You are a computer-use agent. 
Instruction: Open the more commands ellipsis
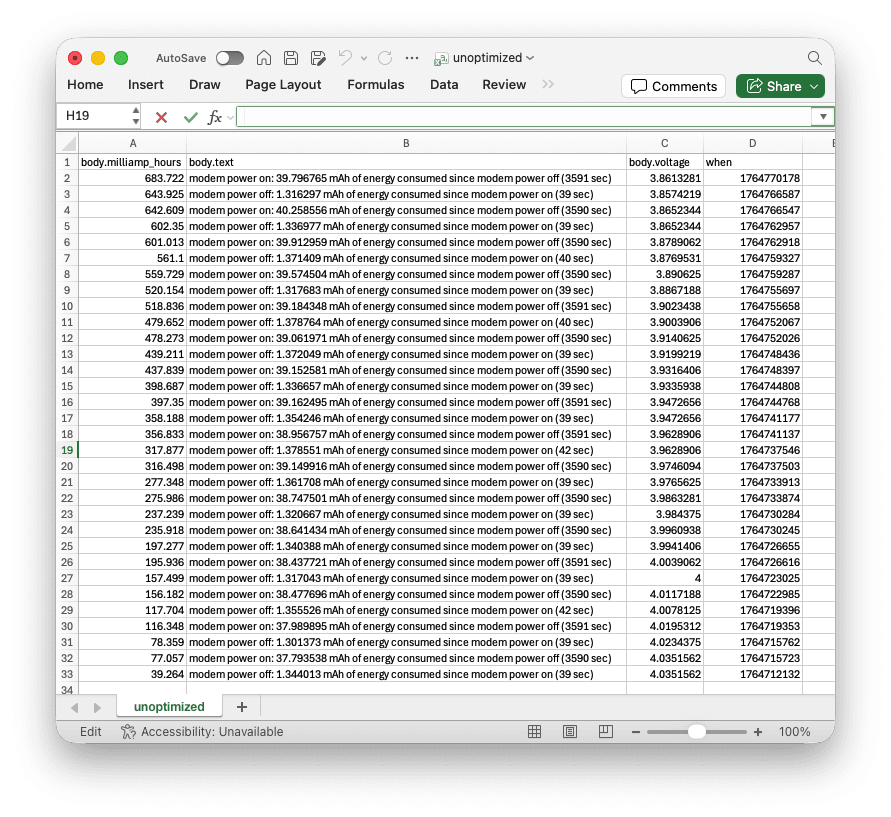412,58
